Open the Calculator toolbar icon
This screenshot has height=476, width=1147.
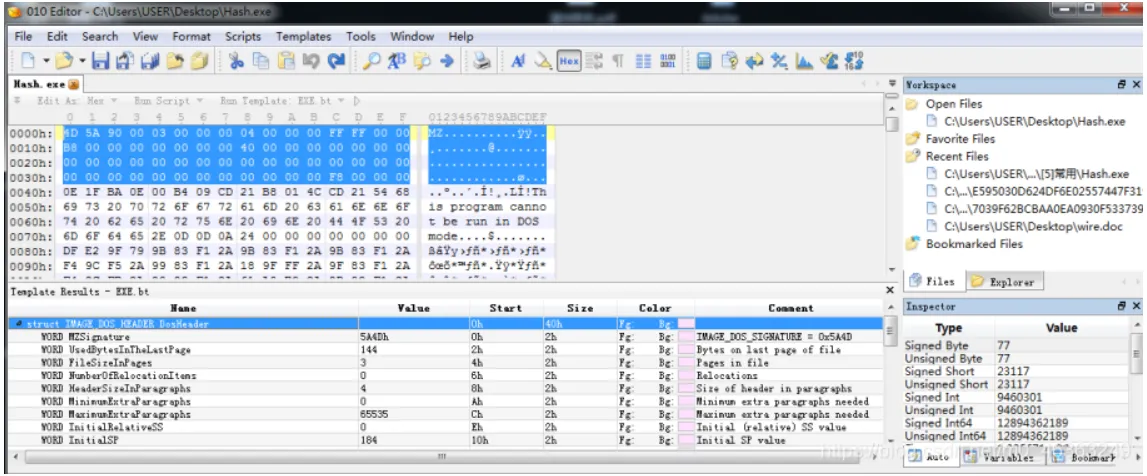click(x=704, y=61)
